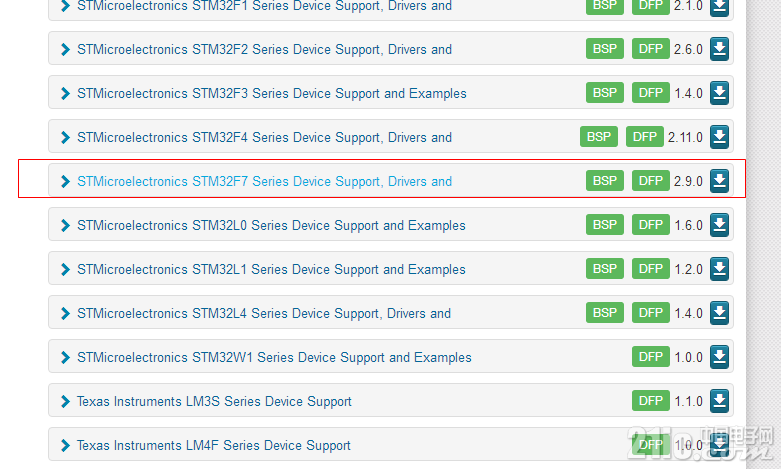Click the DFP badge for STM32F3

[651, 93]
